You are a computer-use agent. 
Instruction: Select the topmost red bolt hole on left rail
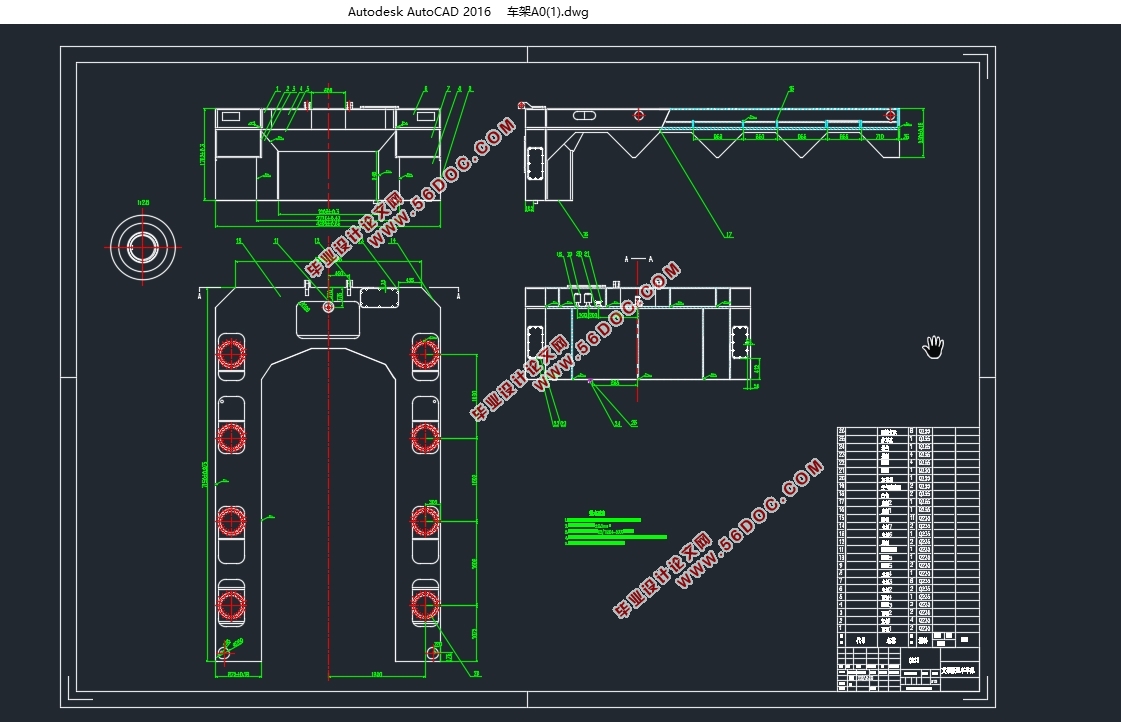click(232, 354)
